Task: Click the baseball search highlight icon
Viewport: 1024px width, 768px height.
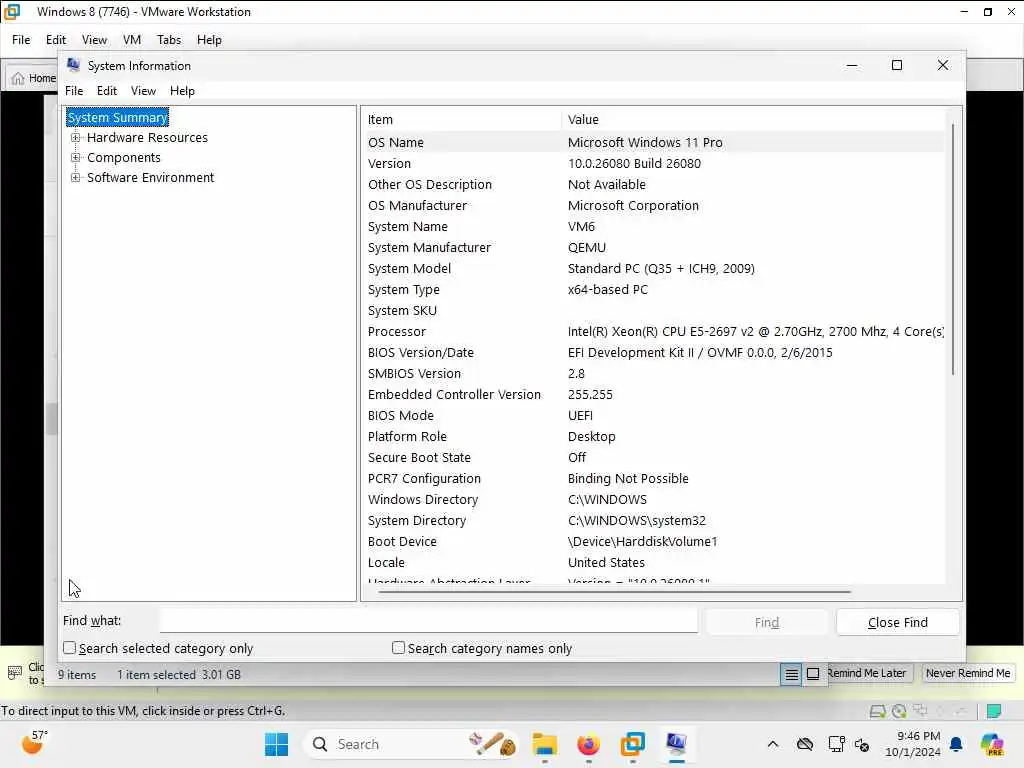Action: pos(492,744)
